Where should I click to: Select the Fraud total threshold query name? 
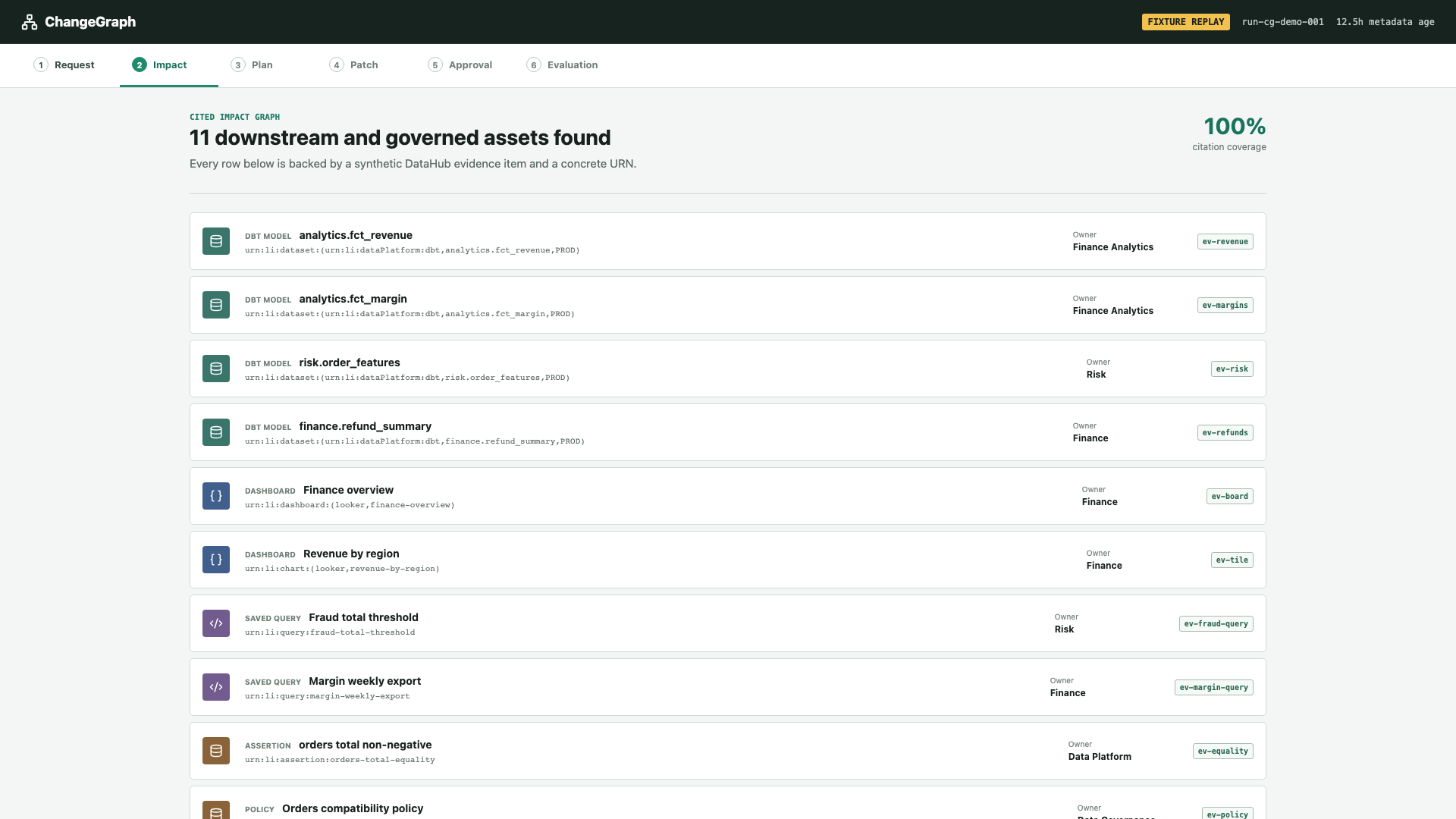[363, 617]
